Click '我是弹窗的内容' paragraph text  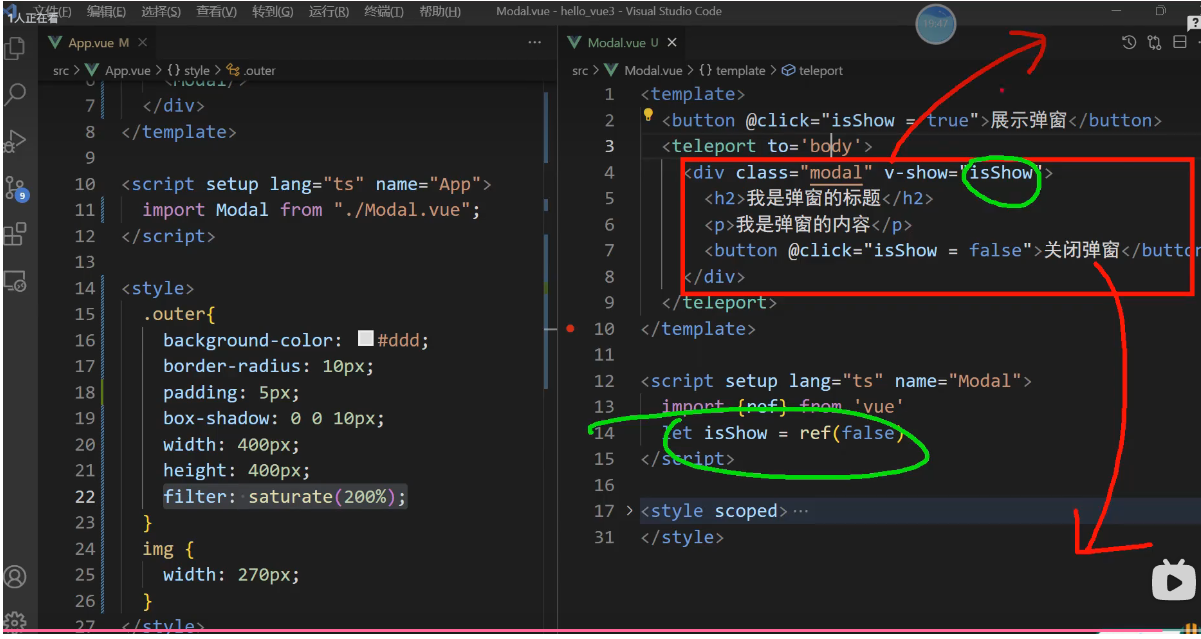(802, 224)
